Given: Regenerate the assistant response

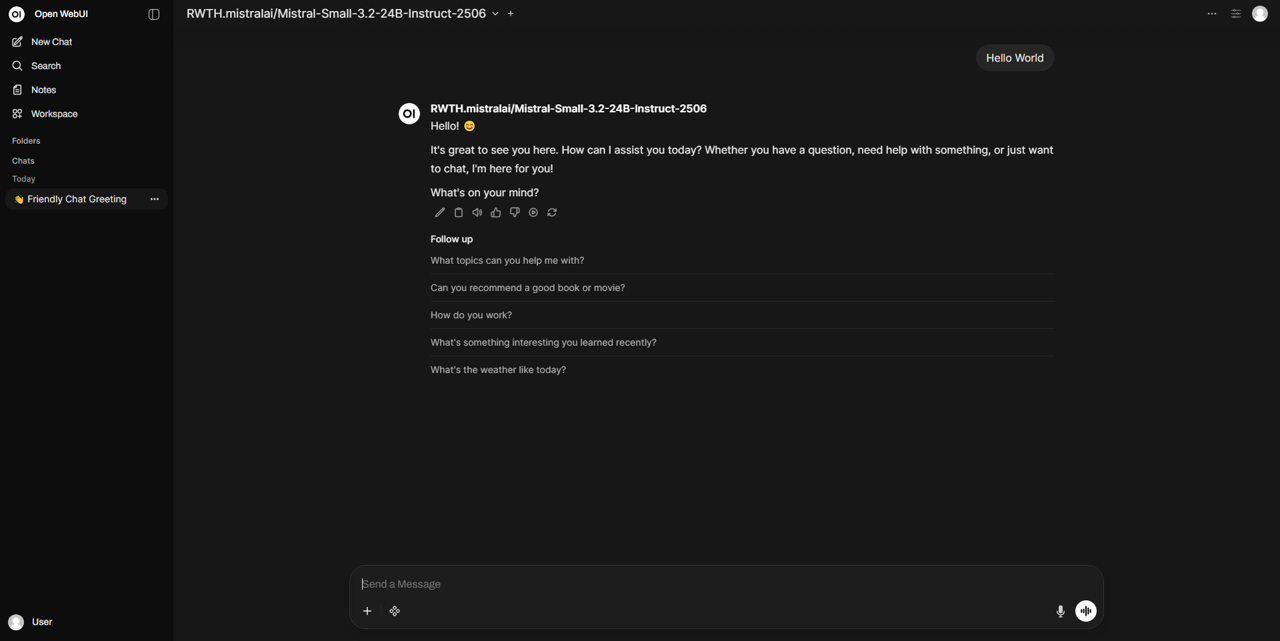Looking at the screenshot, I should click(x=552, y=213).
